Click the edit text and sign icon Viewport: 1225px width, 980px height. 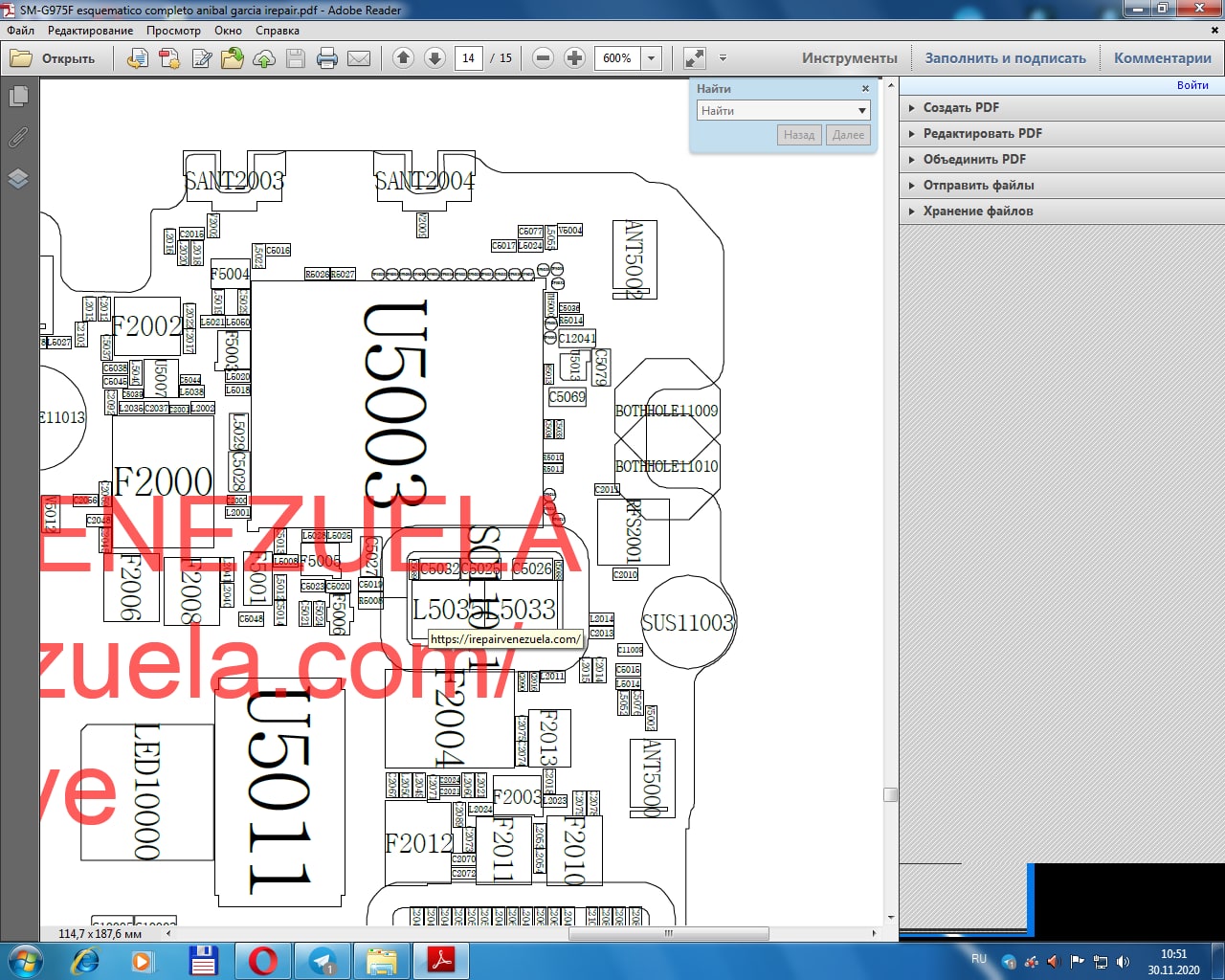point(201,58)
